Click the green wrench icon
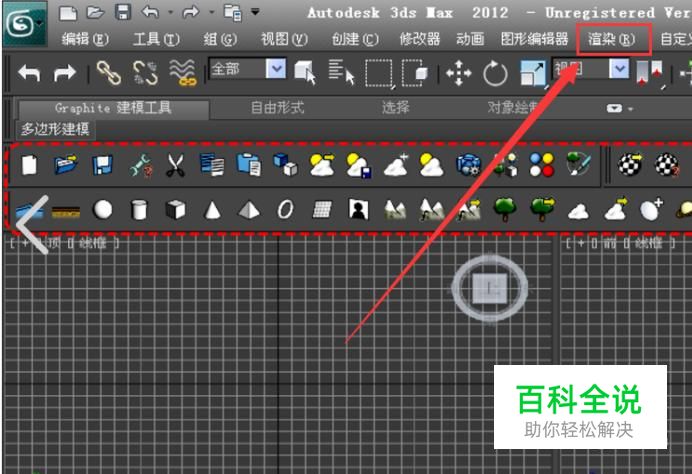The width and height of the screenshot is (692, 474). click(141, 166)
